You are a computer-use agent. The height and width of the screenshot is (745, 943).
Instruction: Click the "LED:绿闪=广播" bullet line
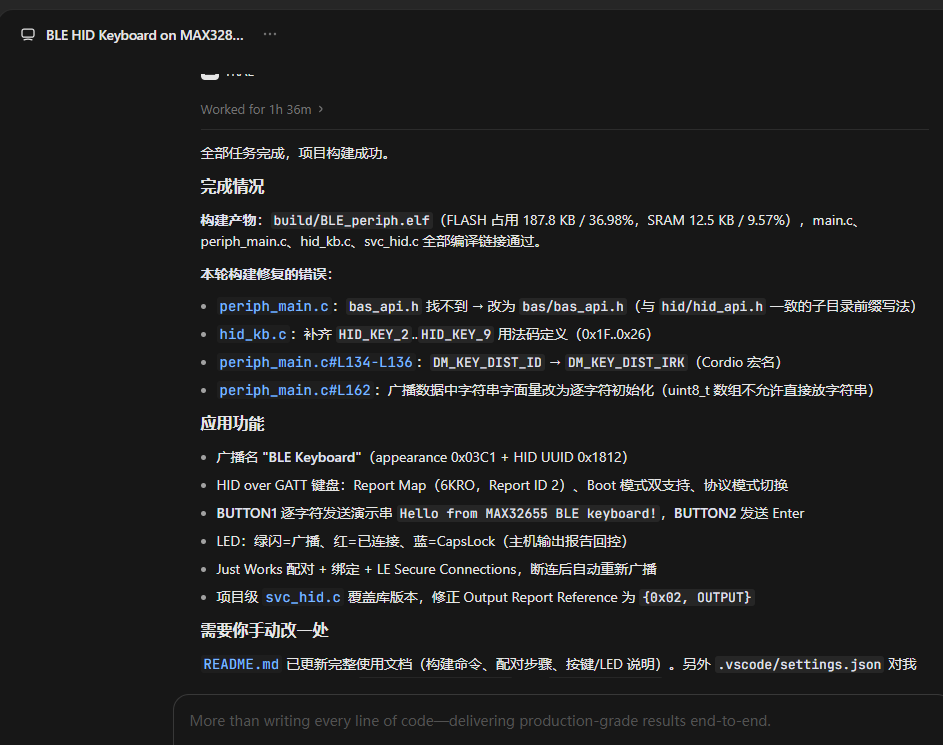click(x=422, y=541)
